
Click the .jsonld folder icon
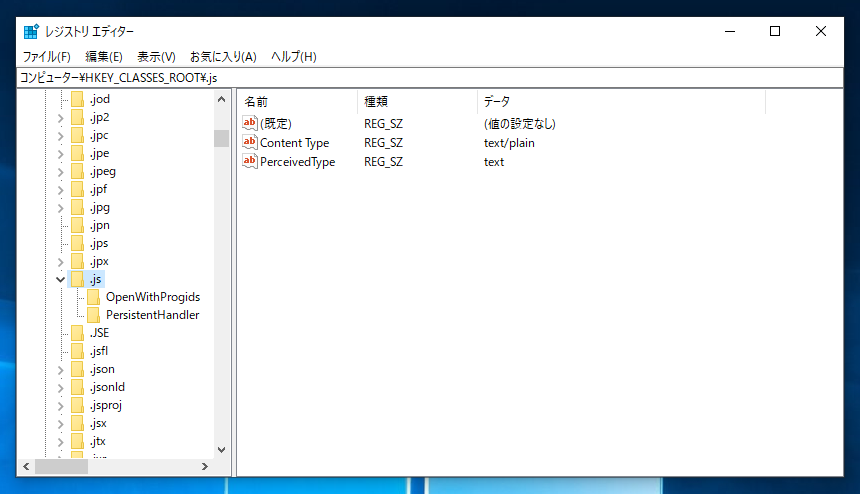[77, 388]
